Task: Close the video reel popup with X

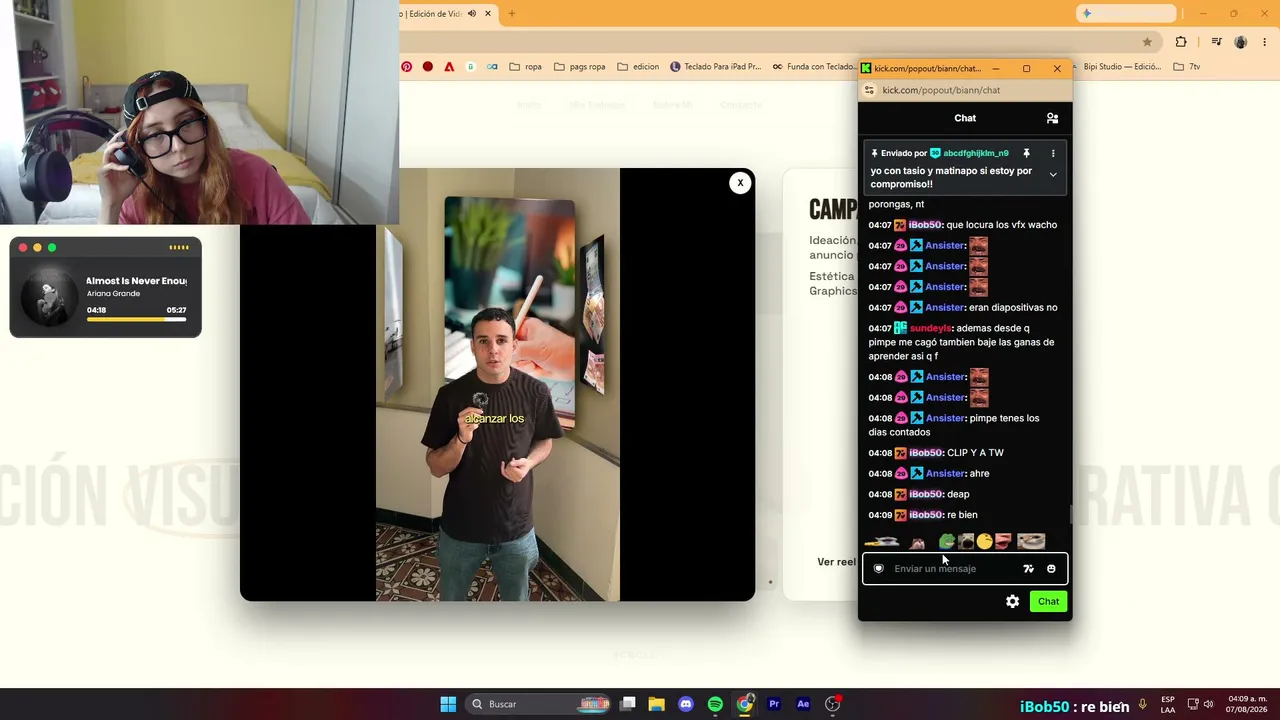Action: (x=740, y=183)
